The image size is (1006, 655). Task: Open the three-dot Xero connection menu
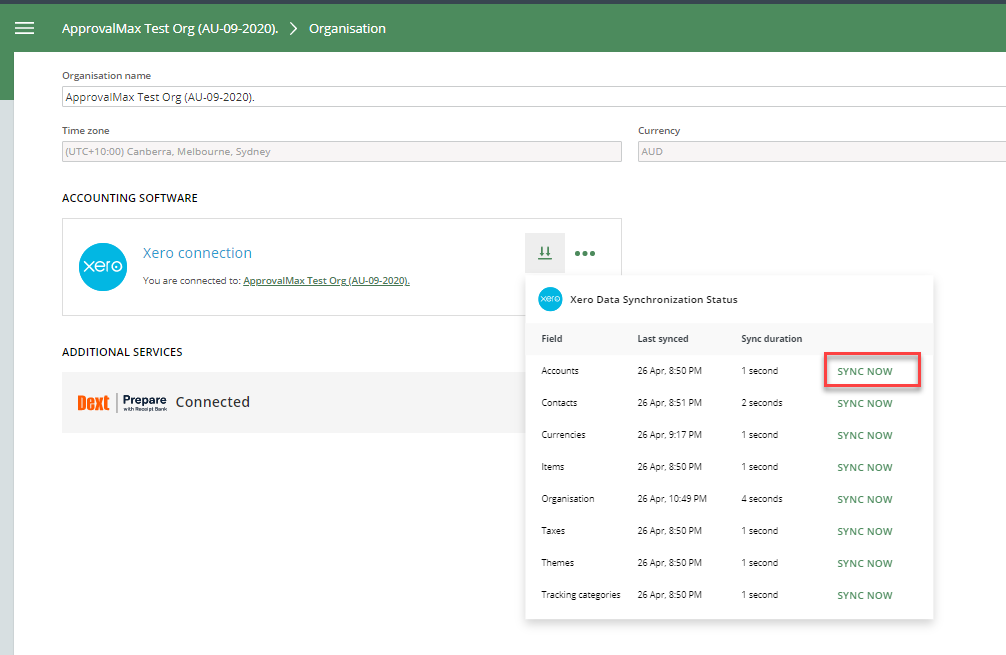(585, 253)
